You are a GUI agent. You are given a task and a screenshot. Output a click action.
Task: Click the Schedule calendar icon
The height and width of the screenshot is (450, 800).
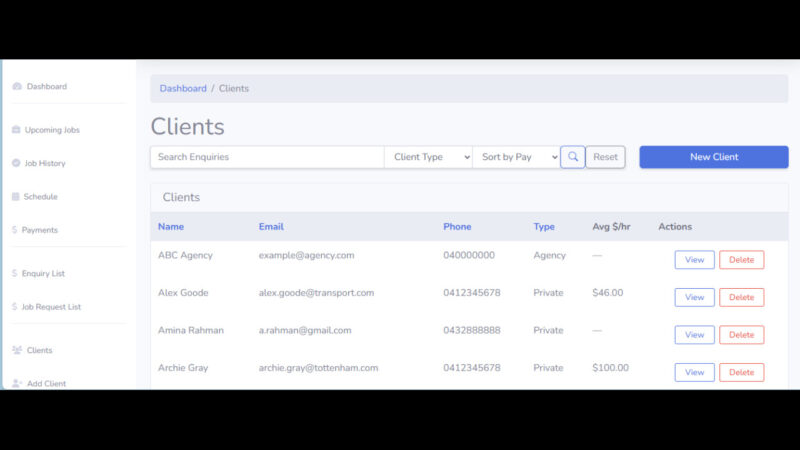16,197
